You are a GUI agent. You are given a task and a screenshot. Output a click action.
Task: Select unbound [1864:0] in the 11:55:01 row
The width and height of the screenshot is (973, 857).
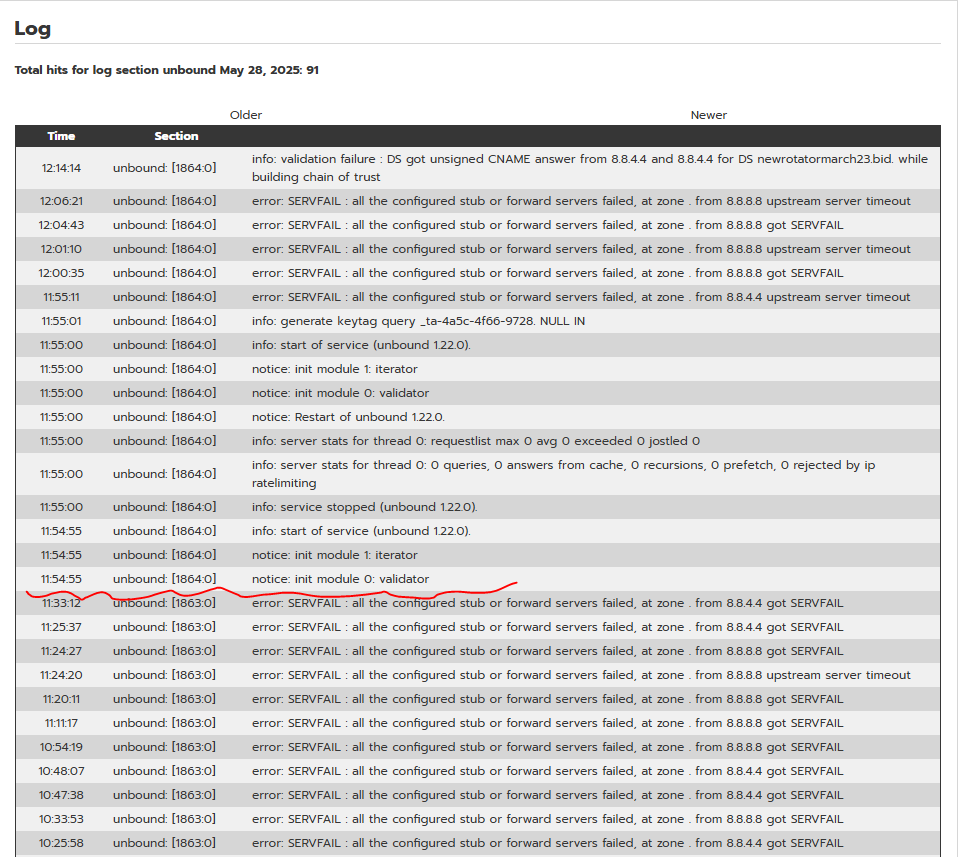click(164, 321)
